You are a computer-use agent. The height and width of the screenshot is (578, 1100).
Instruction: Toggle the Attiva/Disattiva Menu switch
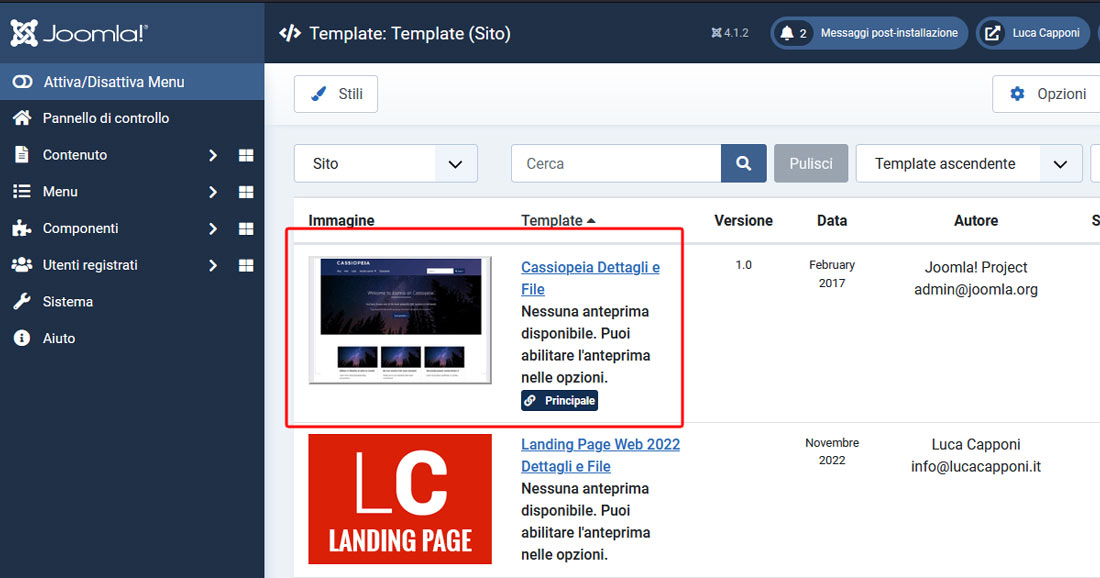pyautogui.click(x=22, y=81)
